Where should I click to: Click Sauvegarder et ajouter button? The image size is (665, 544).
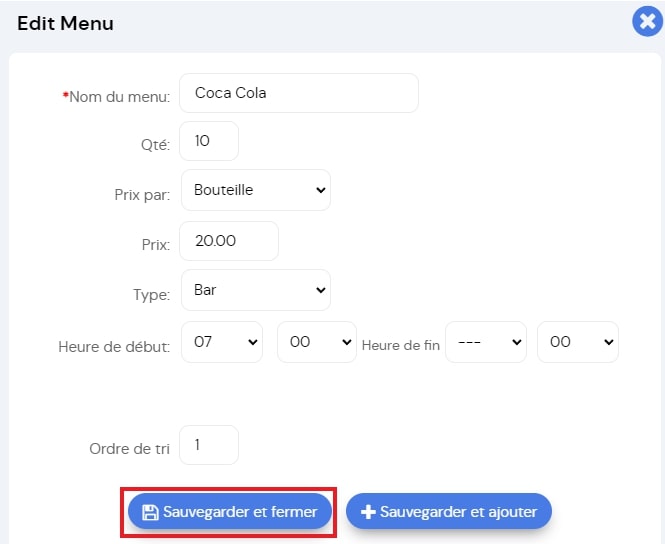tap(449, 511)
